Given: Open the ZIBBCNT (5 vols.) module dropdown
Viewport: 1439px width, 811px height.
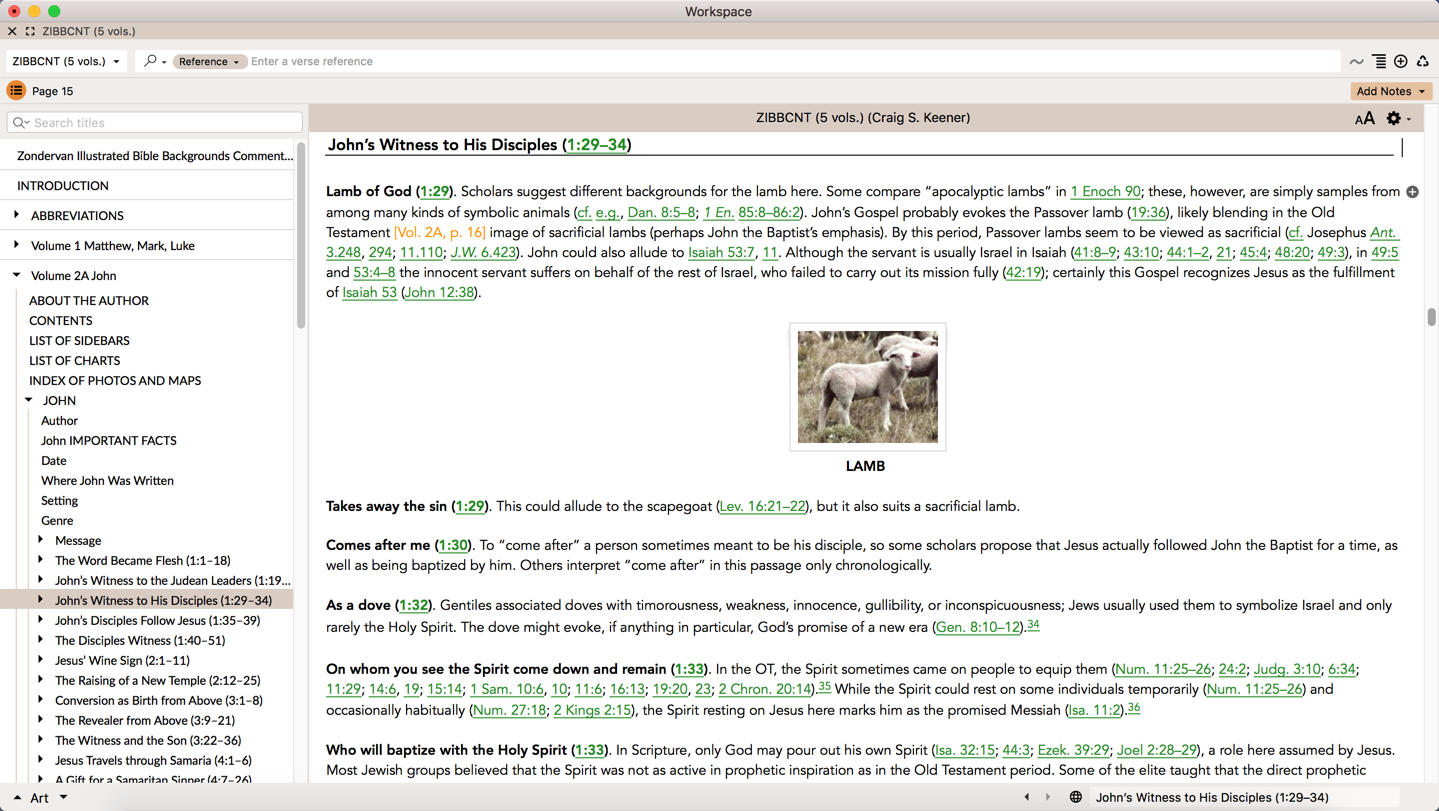Looking at the screenshot, I should coord(66,61).
